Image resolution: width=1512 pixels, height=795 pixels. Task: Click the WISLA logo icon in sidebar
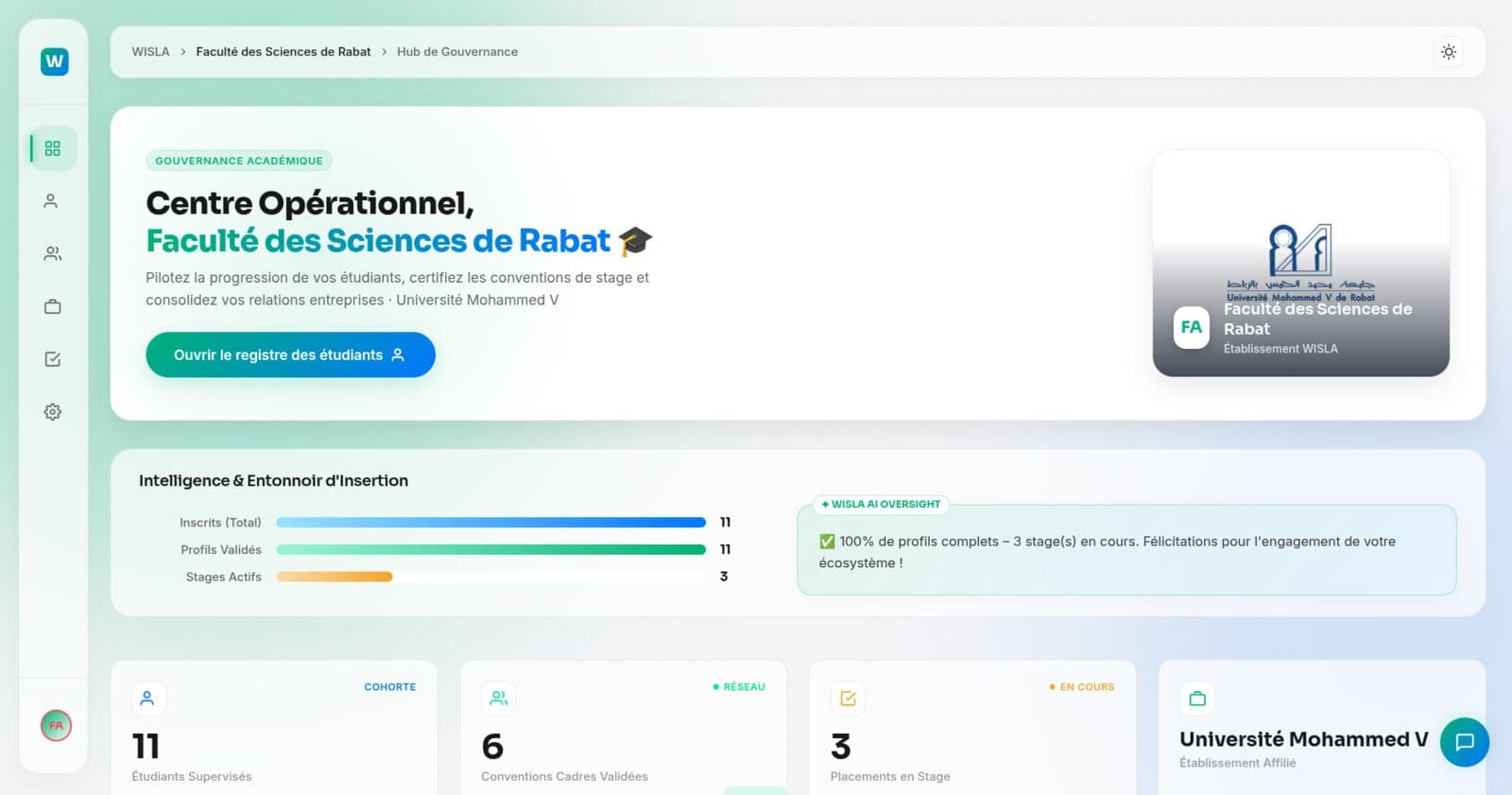click(x=55, y=61)
